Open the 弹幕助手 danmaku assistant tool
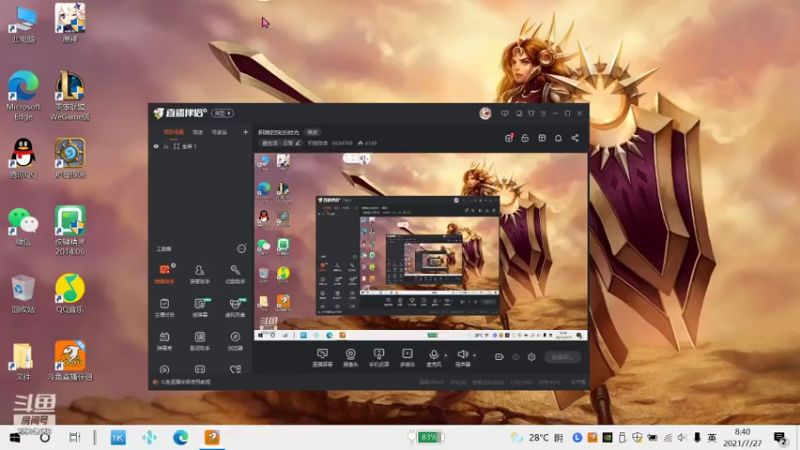The width and height of the screenshot is (800, 450). click(164, 273)
